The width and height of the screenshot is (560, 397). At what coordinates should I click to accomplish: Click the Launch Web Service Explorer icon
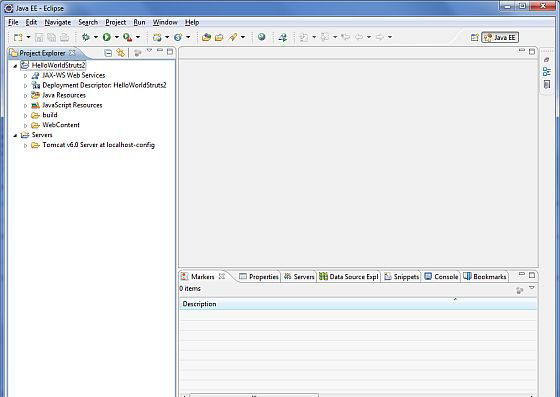click(x=283, y=37)
